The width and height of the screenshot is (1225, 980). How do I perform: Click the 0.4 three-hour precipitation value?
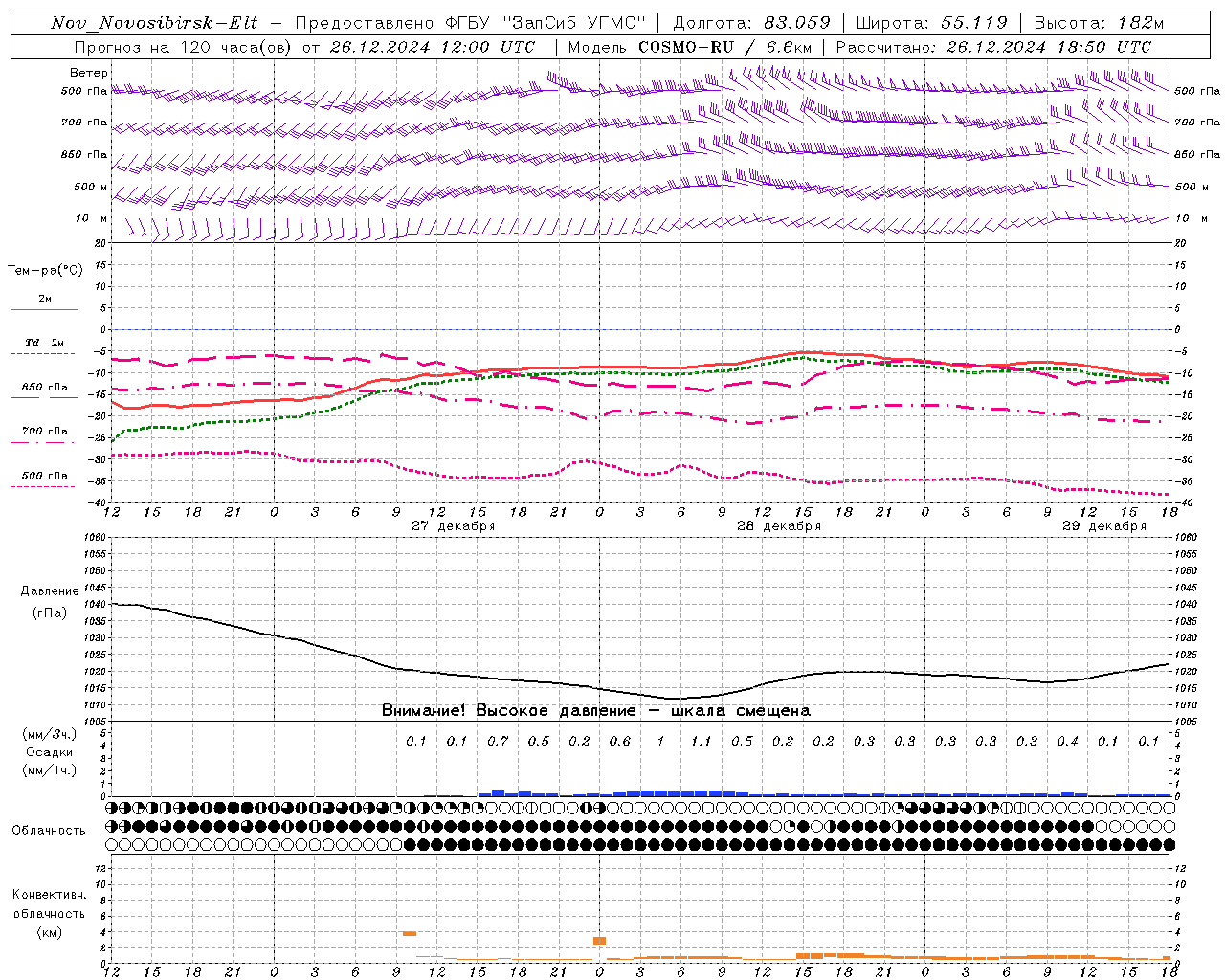[1067, 741]
